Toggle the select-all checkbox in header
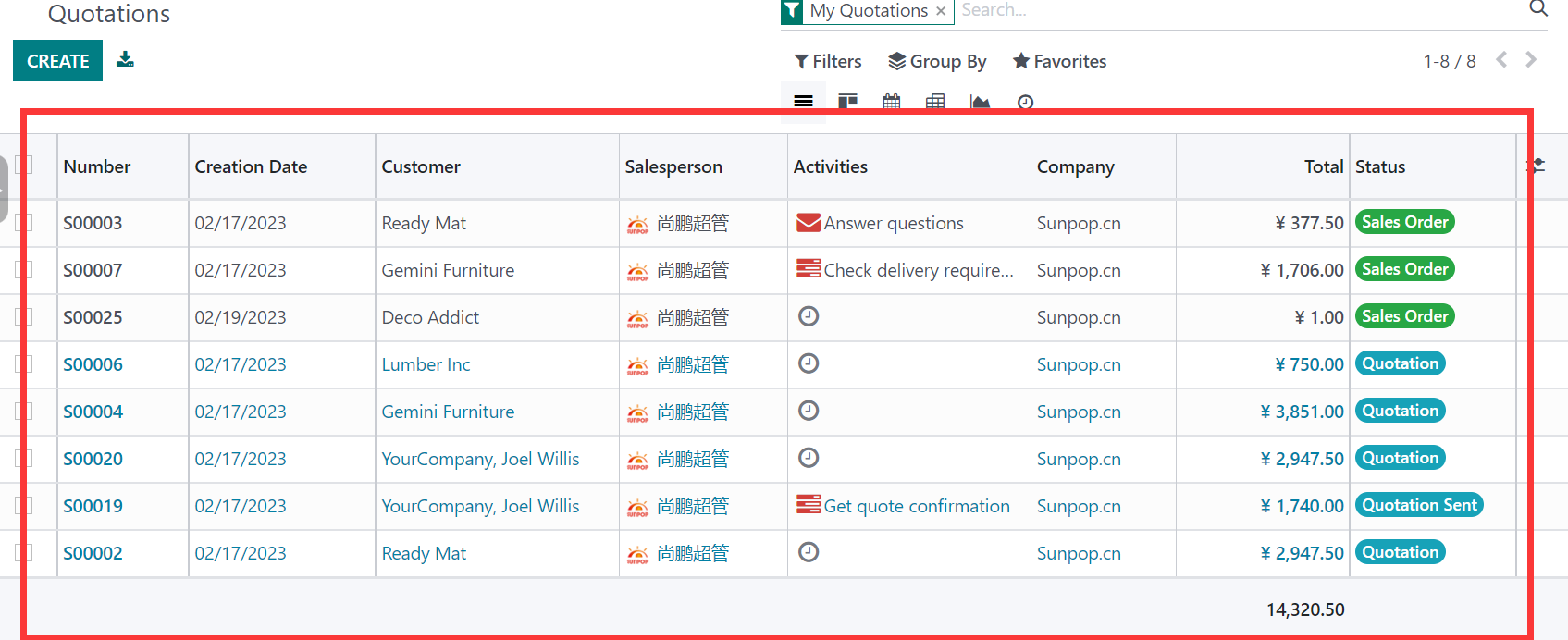Screen dimensions: 1568x640 (x=24, y=165)
